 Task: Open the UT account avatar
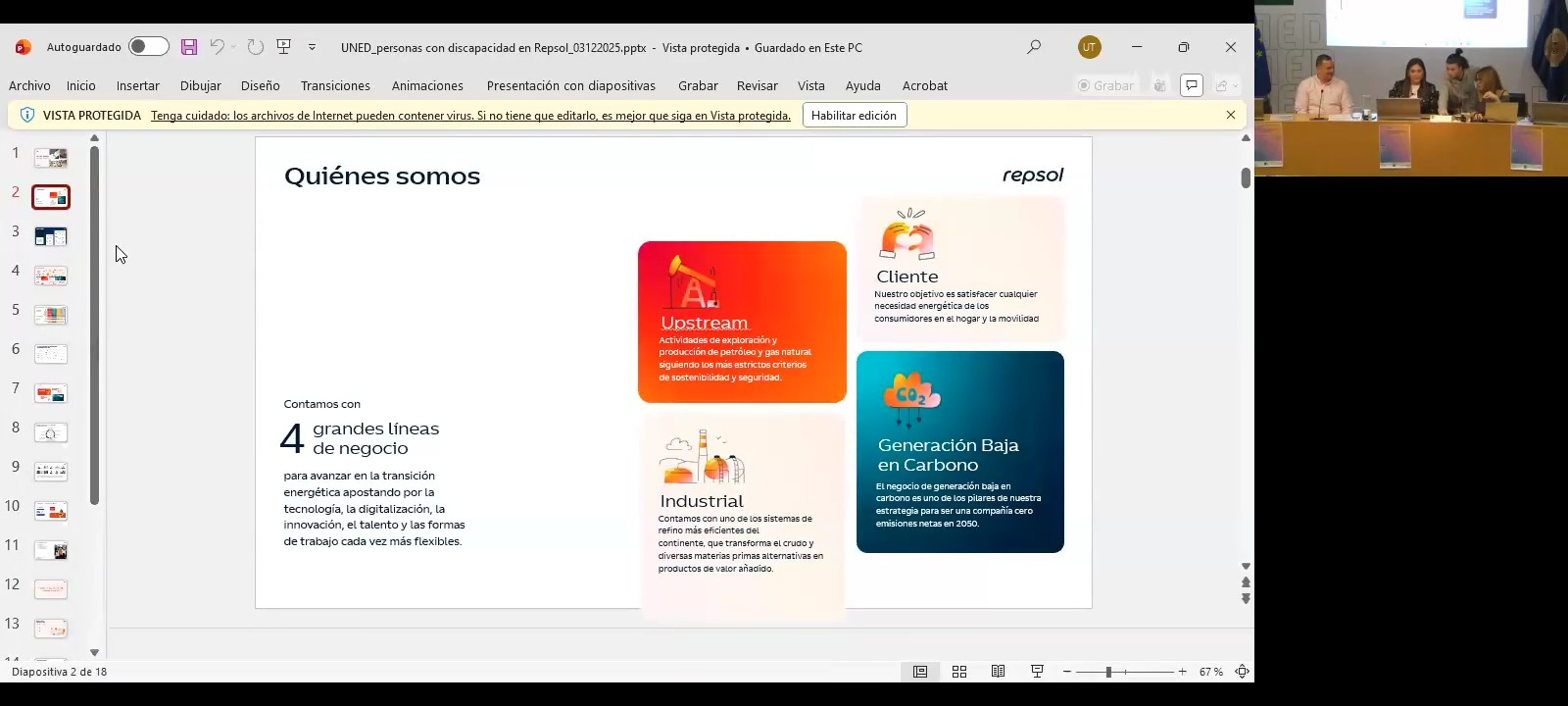1089,47
